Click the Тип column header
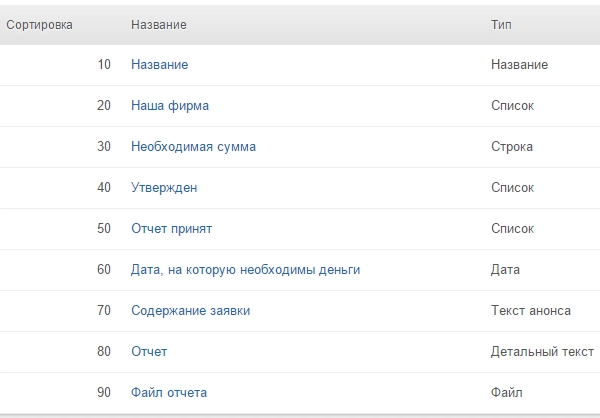The image size is (600, 418). coord(501,24)
